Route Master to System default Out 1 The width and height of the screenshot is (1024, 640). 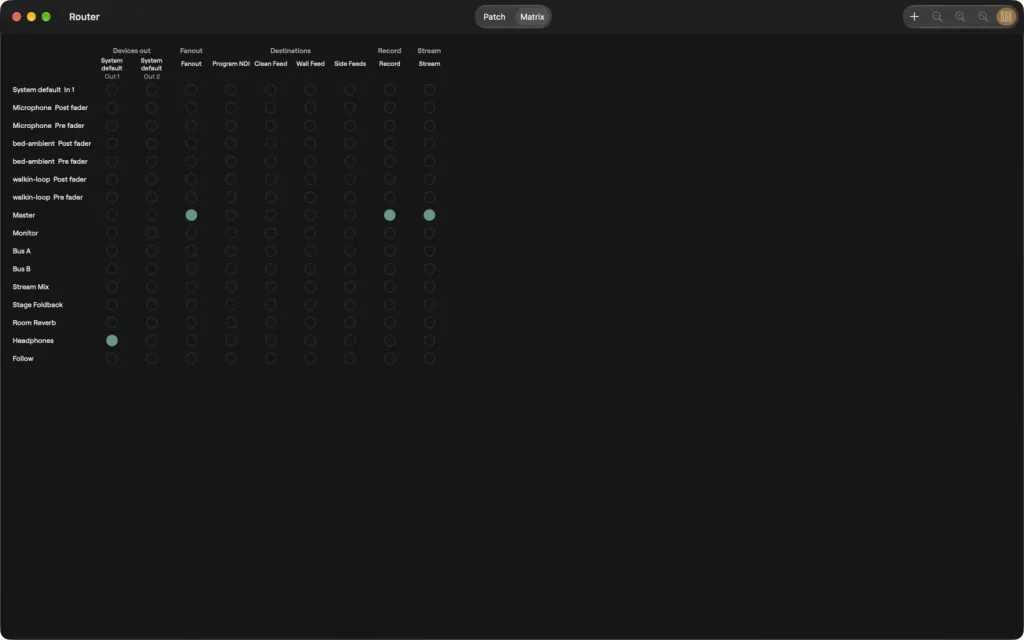tap(112, 215)
